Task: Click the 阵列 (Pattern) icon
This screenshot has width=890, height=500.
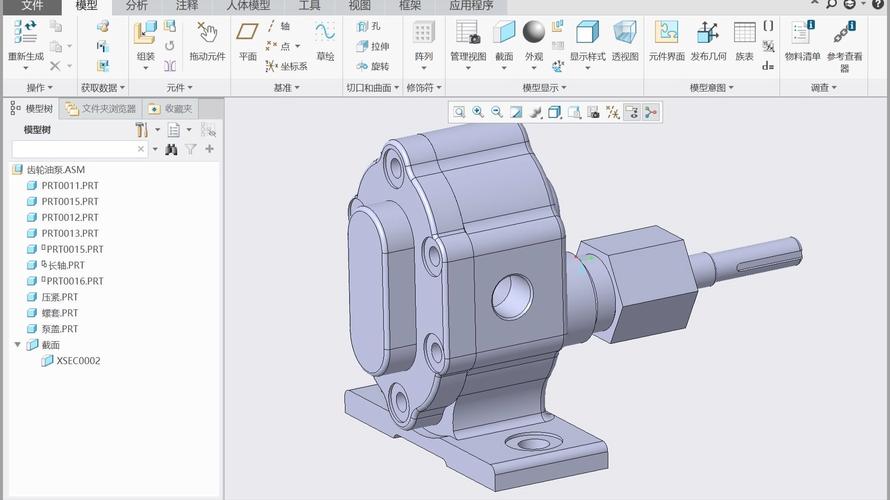Action: [x=423, y=33]
